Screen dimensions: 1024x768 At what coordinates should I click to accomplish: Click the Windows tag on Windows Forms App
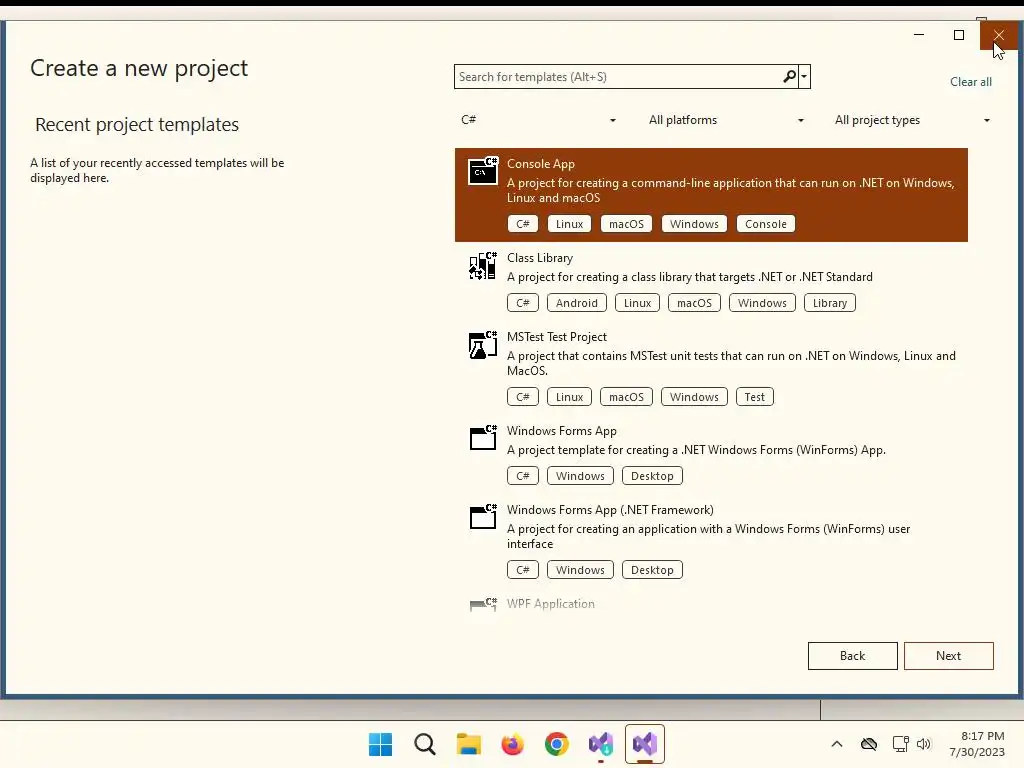click(x=581, y=476)
